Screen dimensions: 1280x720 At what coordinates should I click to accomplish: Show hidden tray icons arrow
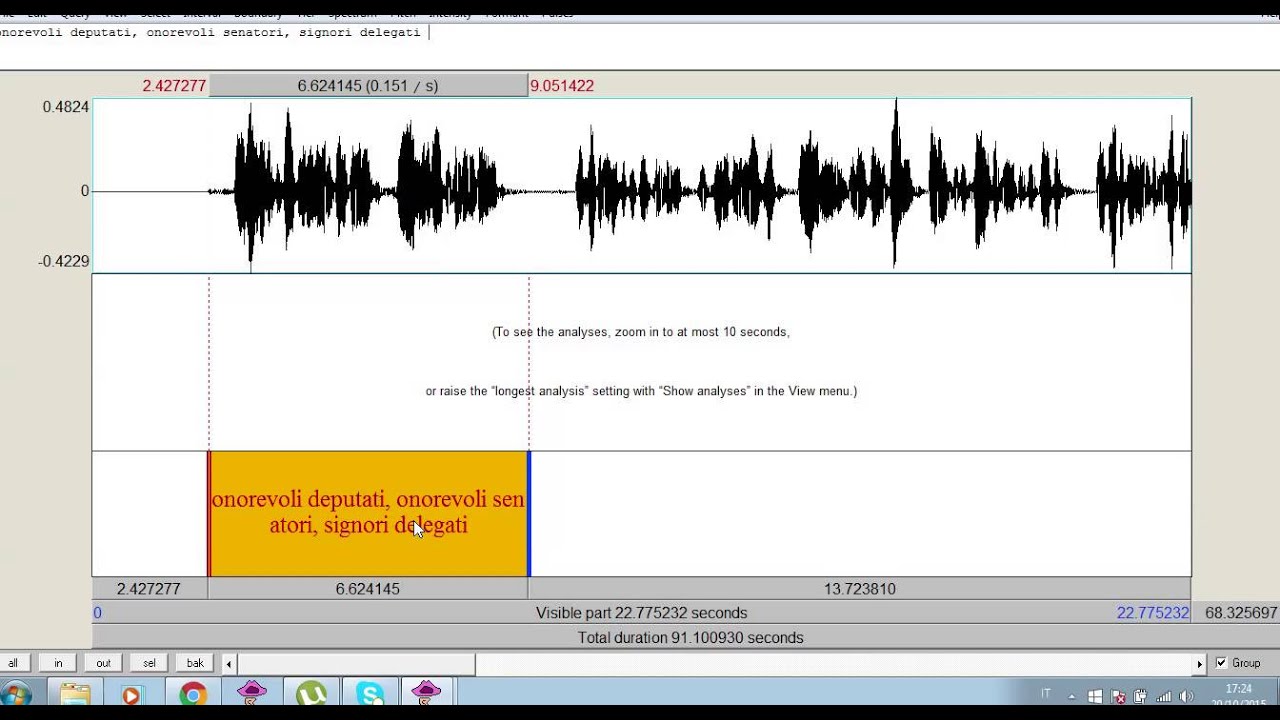point(1072,696)
